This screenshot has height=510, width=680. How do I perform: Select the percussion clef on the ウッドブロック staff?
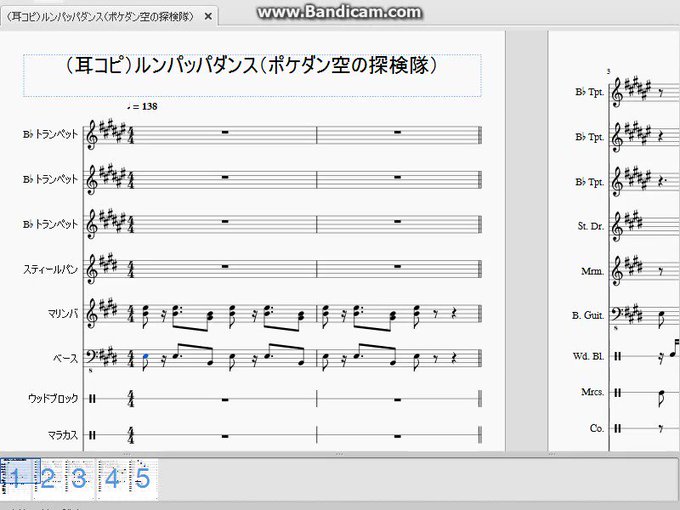click(92, 399)
